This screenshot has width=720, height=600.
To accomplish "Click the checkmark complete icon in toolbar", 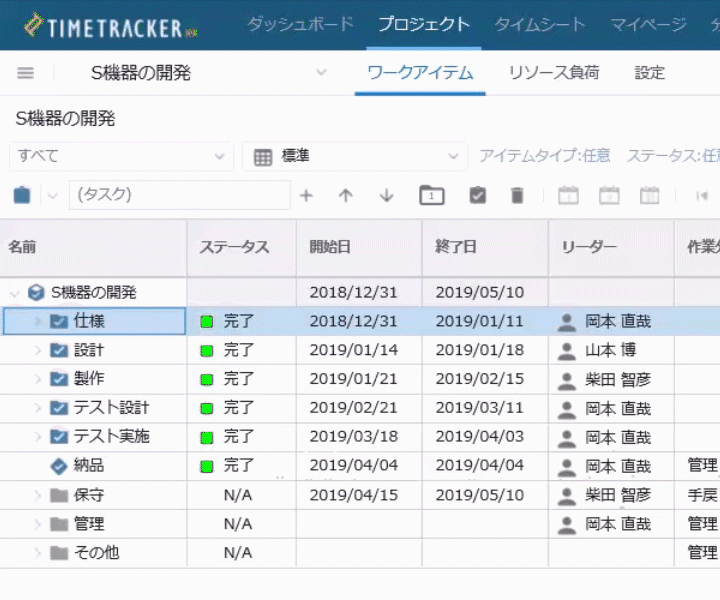I will pyautogui.click(x=477, y=195).
